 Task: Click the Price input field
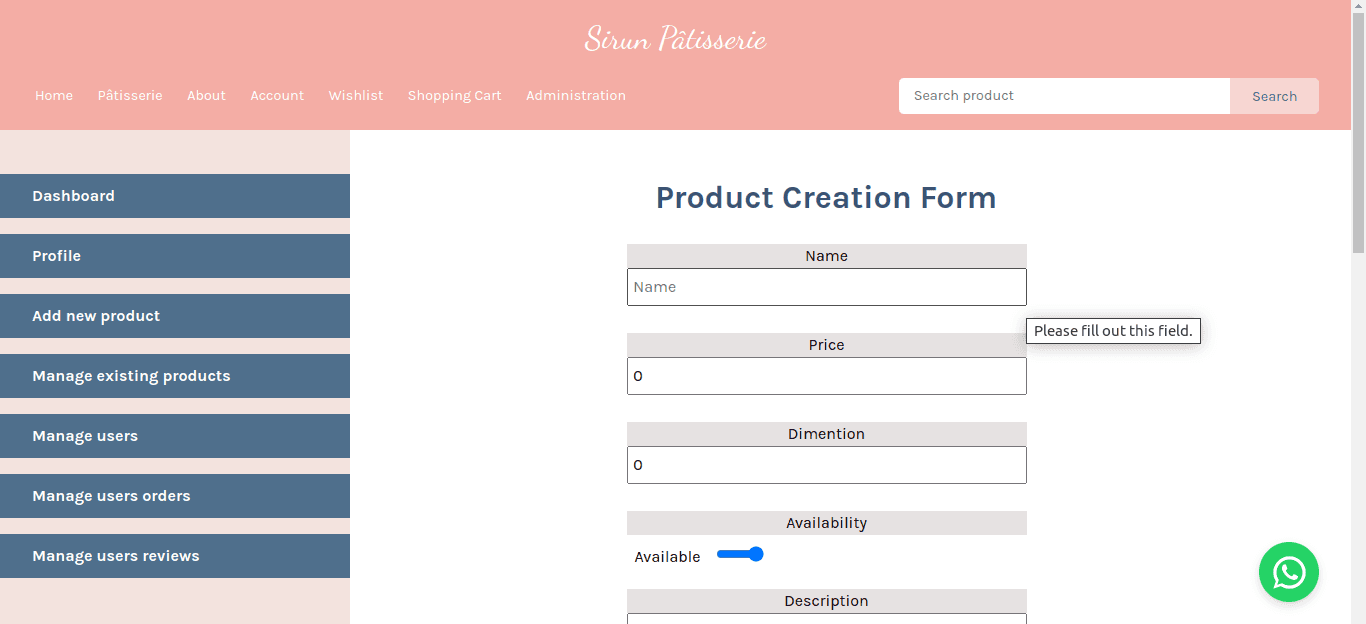pyautogui.click(x=826, y=376)
